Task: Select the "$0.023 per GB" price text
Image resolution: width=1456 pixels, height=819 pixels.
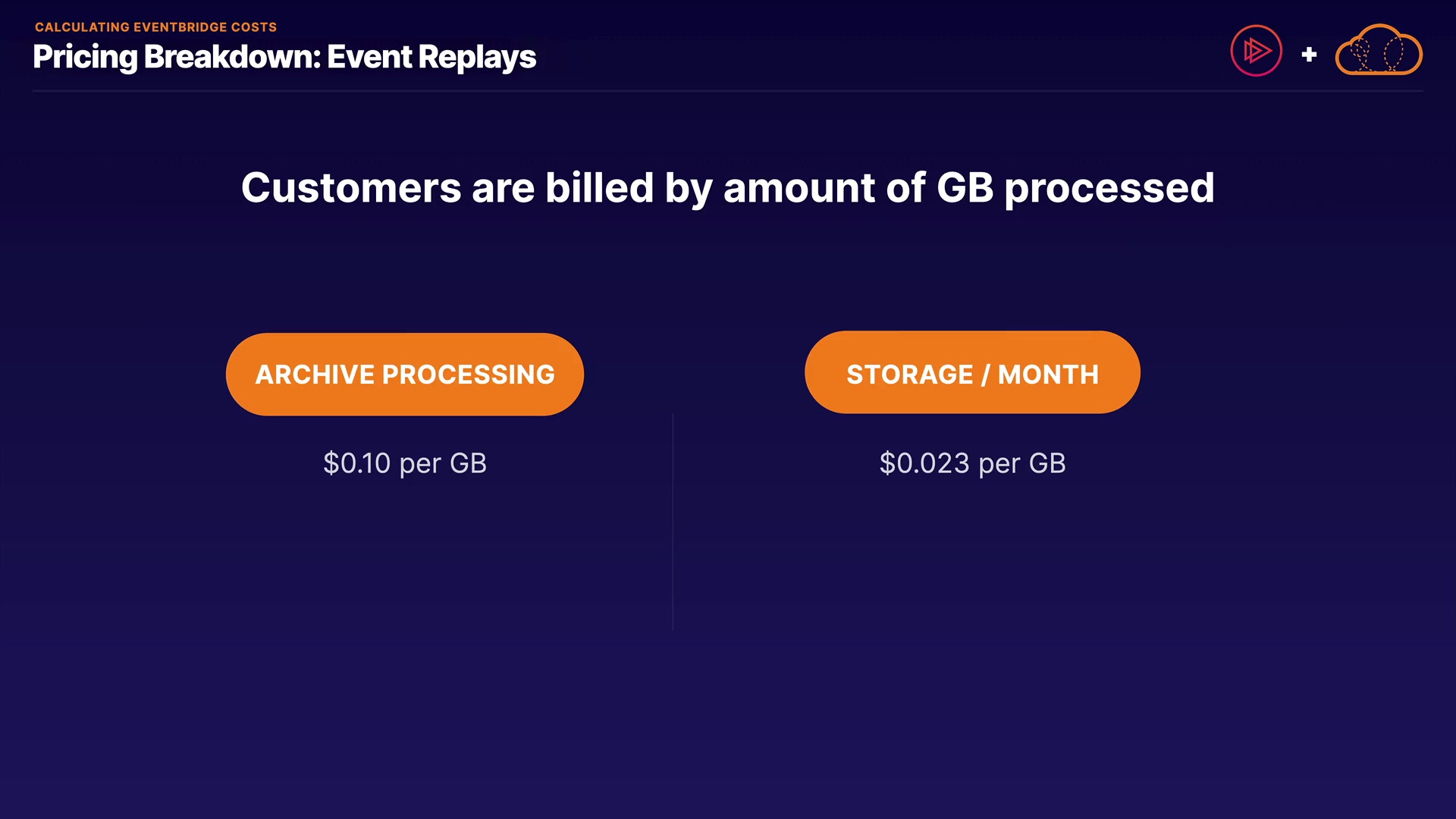Action: point(972,463)
